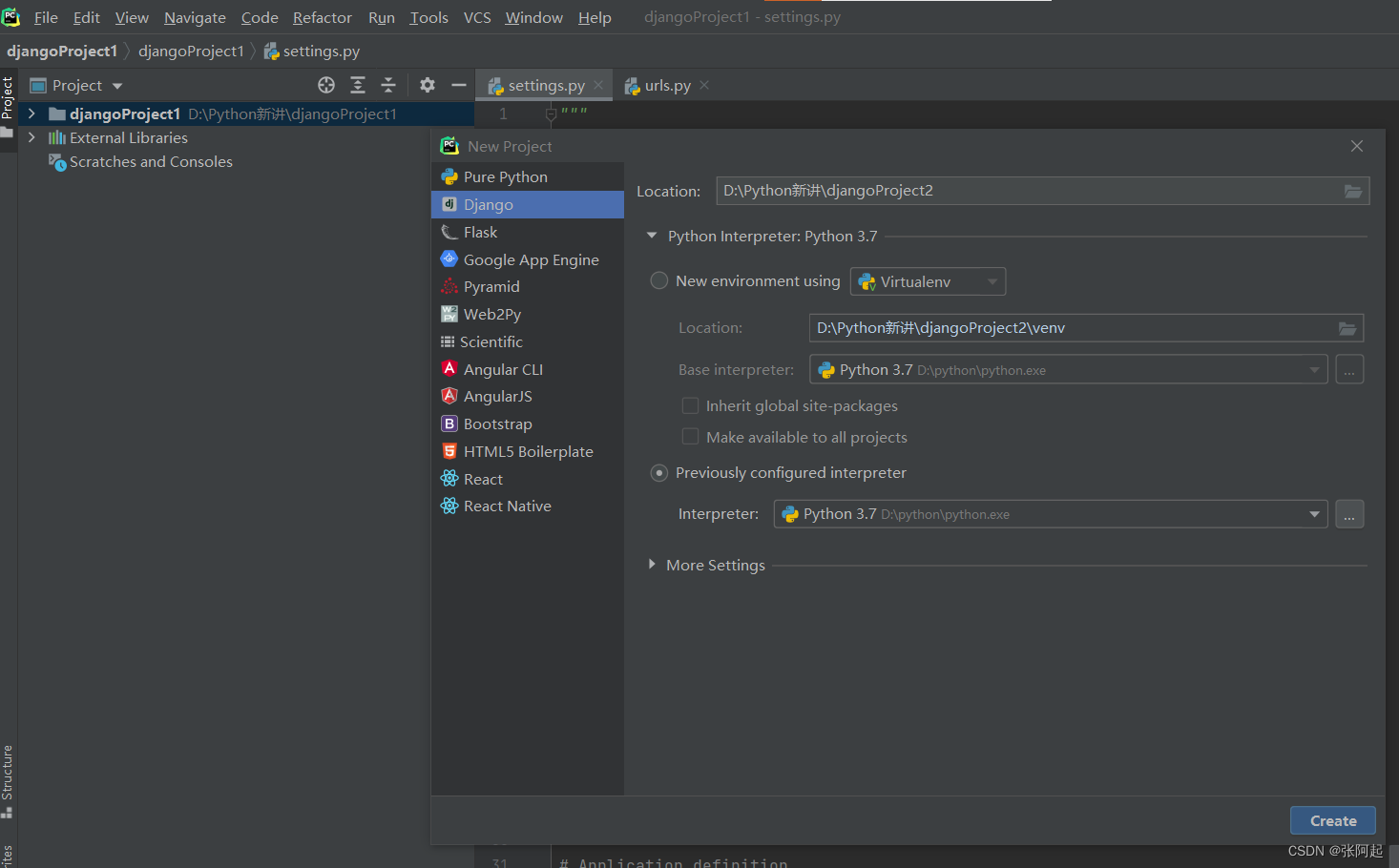This screenshot has width=1399, height=868.
Task: Click the locate-in-project target icon
Action: pos(326,85)
